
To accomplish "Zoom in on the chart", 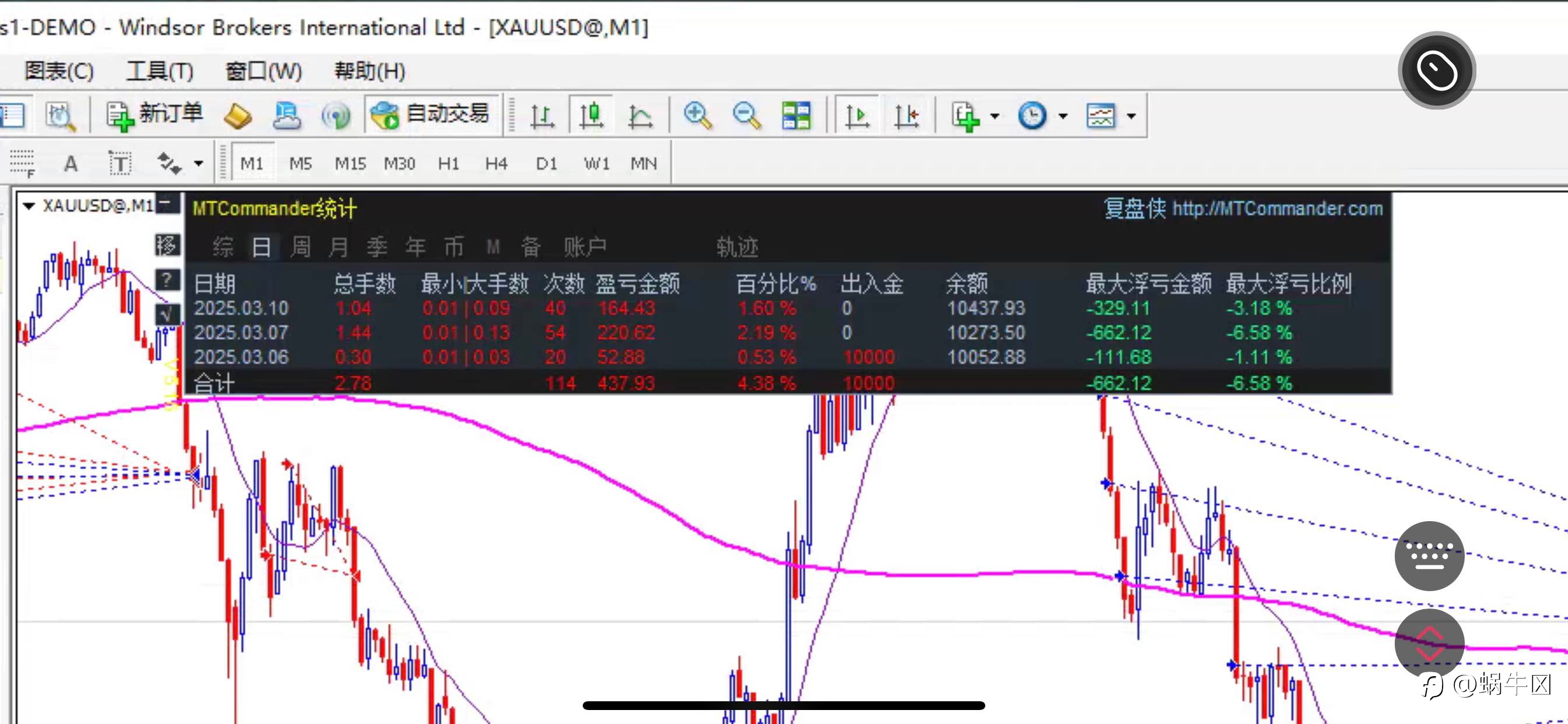I will pyautogui.click(x=697, y=115).
